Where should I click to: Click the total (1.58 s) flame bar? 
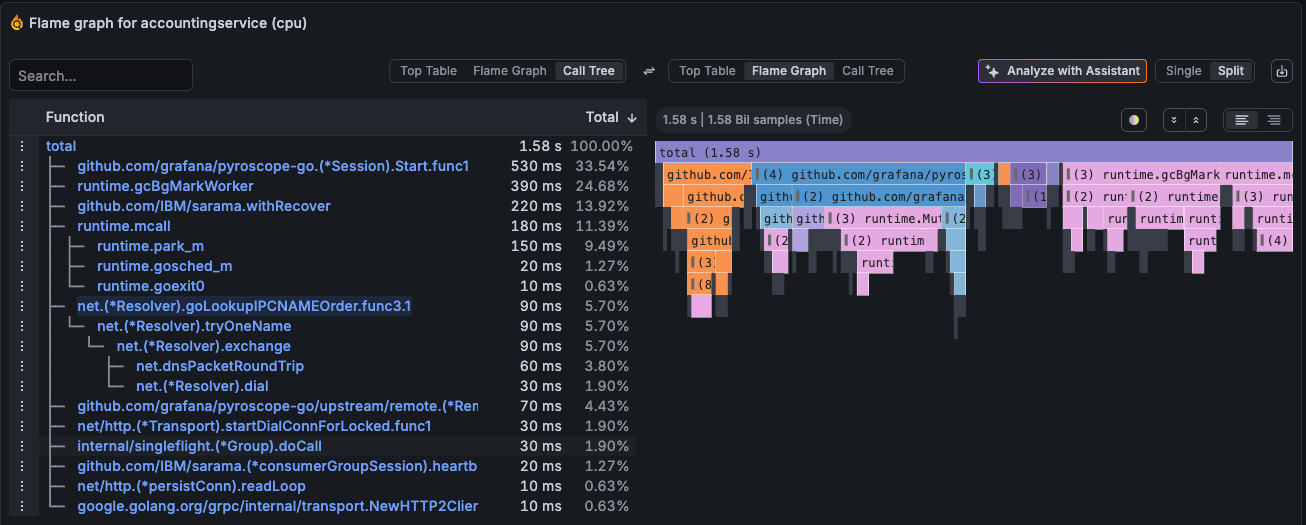point(974,152)
